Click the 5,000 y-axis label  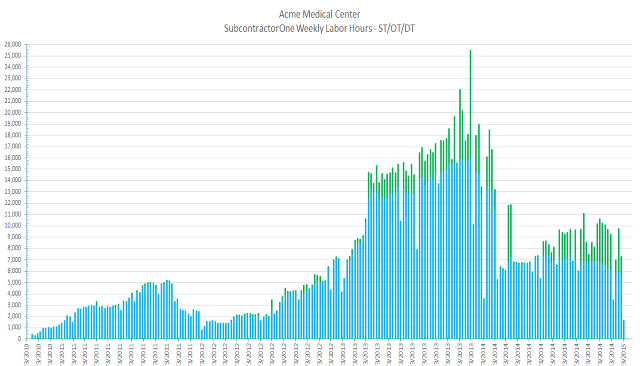pyautogui.click(x=14, y=282)
